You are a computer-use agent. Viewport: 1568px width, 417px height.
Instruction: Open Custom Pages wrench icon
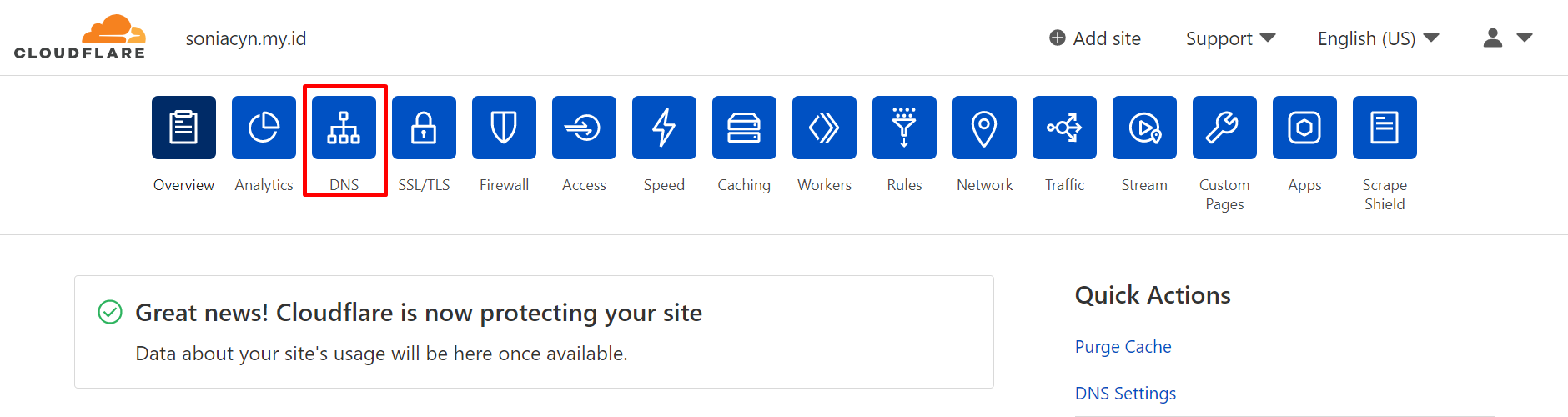point(1224,128)
